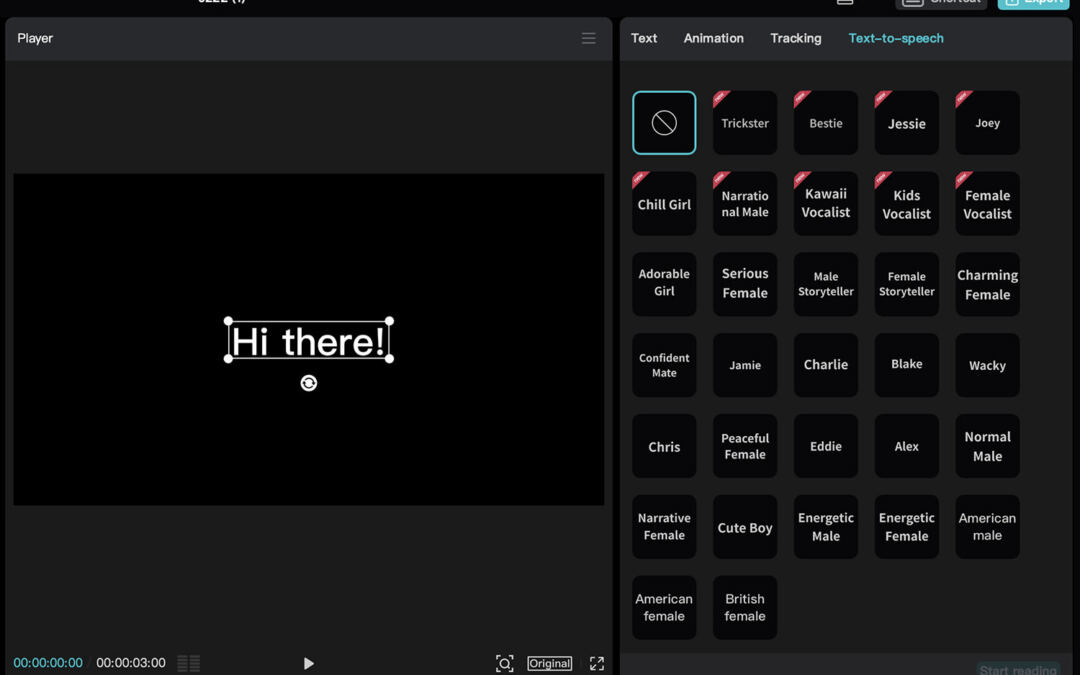Pick the Kawaii Vocalist voice

click(825, 203)
